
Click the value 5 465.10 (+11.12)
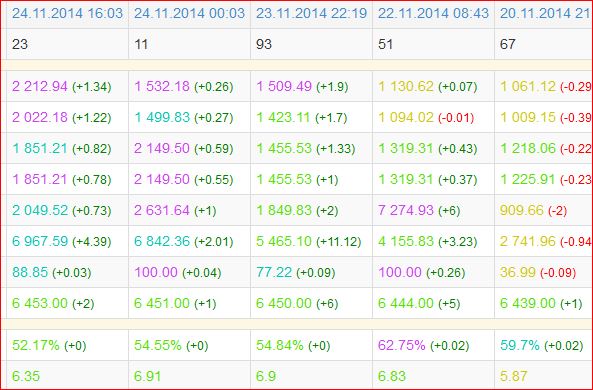click(309, 241)
